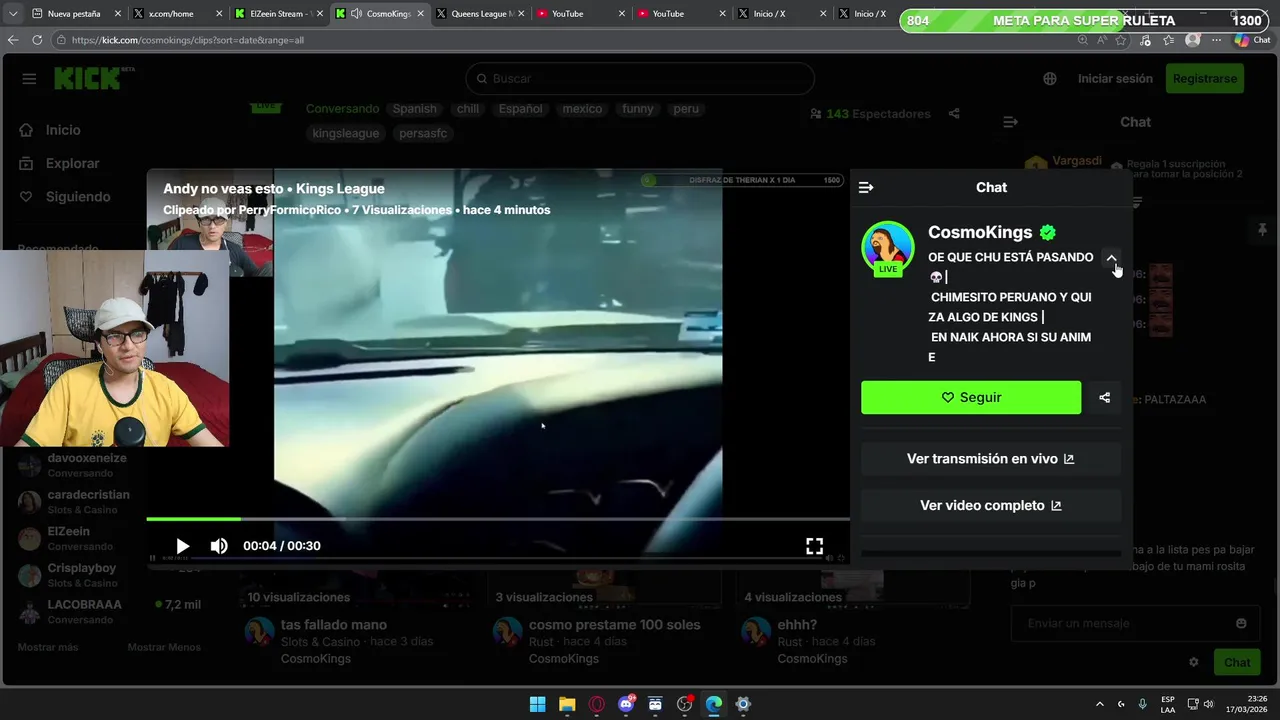This screenshot has width=1280, height=720.
Task: Focus the Buscar search field
Action: tap(640, 78)
